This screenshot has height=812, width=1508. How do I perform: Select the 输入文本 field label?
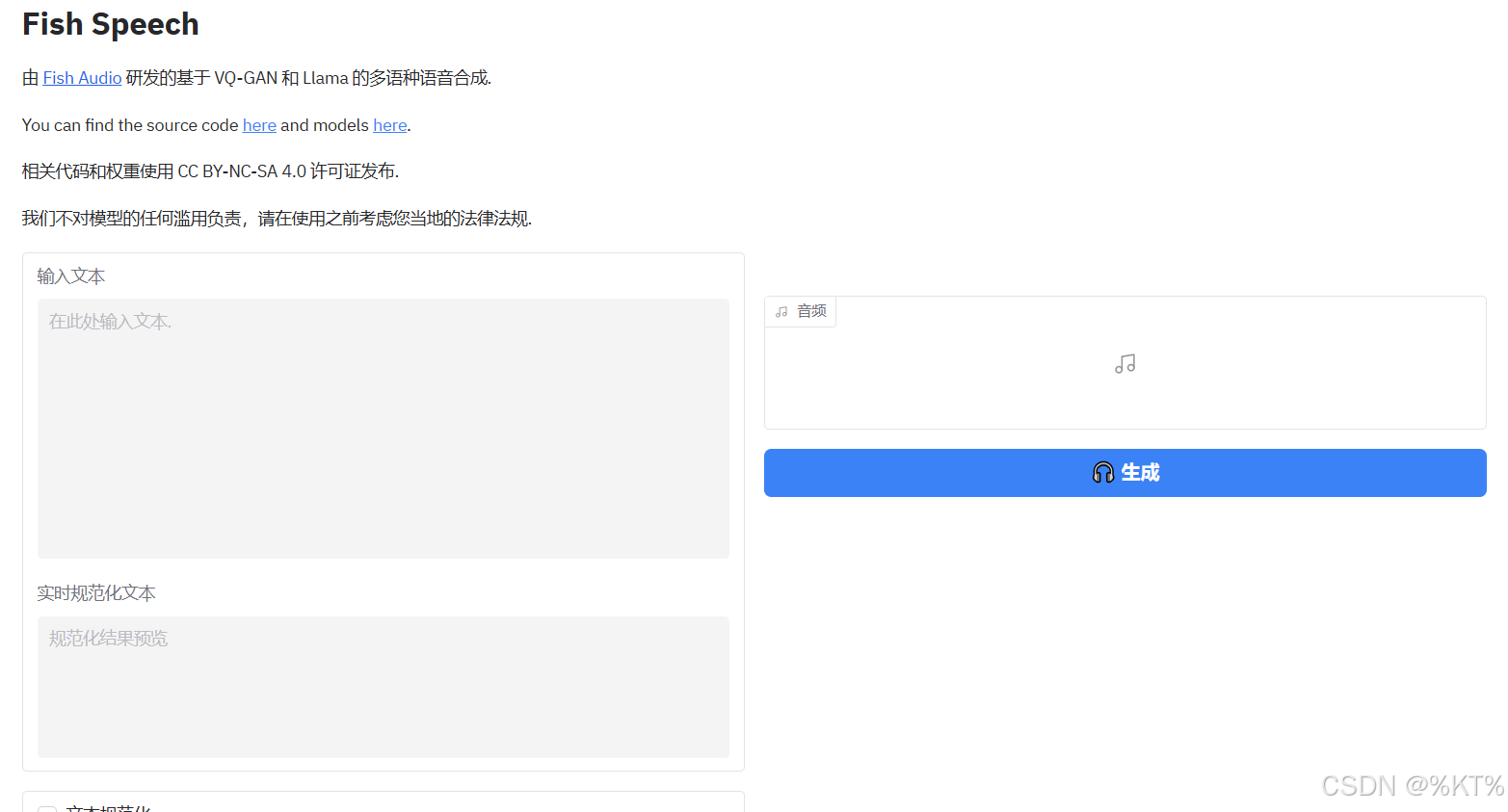click(x=70, y=276)
